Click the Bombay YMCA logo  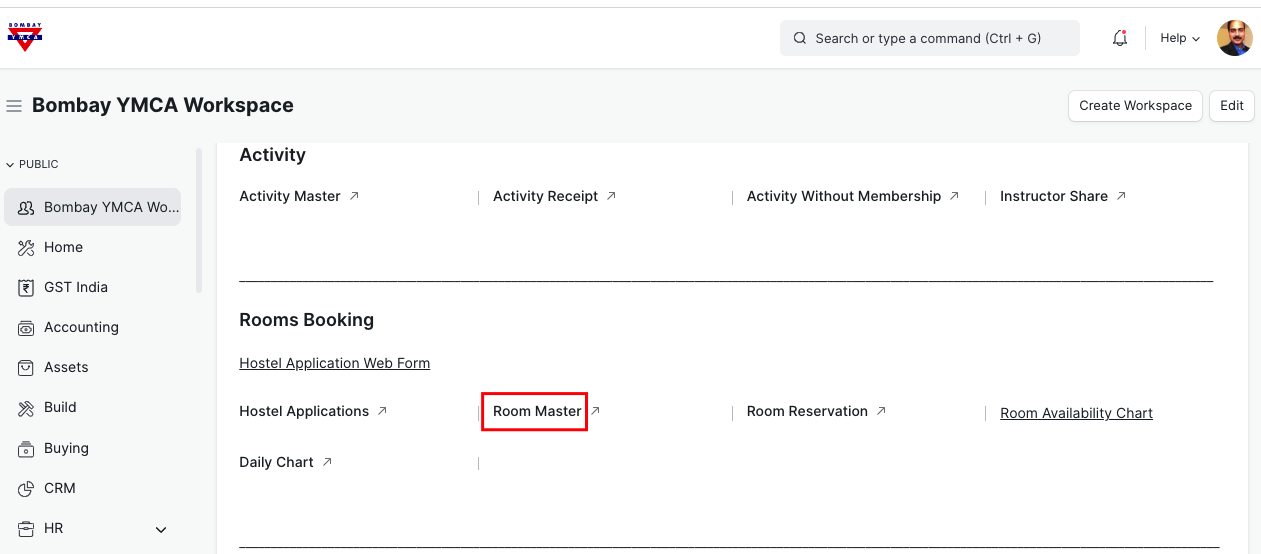point(25,37)
